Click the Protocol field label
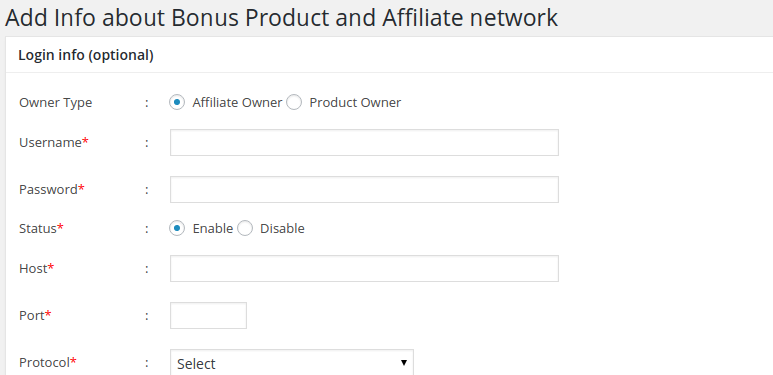Image resolution: width=773 pixels, height=375 pixels. 48,363
